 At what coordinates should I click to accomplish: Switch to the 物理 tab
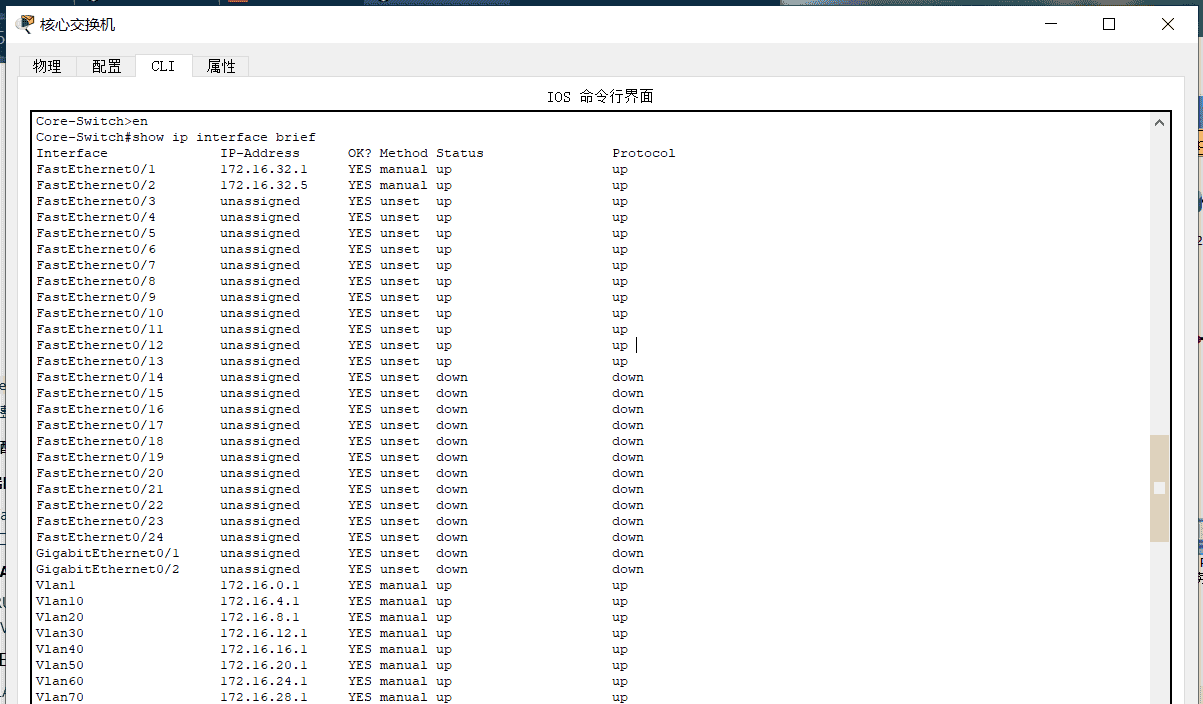(47, 66)
